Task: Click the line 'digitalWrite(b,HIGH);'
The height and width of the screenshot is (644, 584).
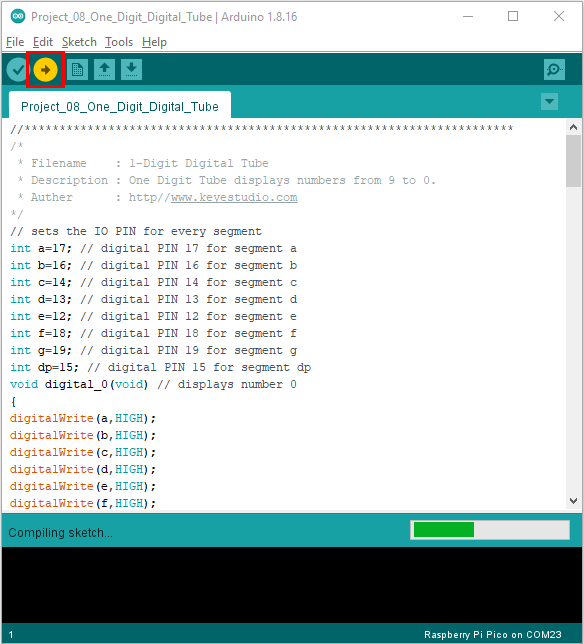Action: [83, 435]
